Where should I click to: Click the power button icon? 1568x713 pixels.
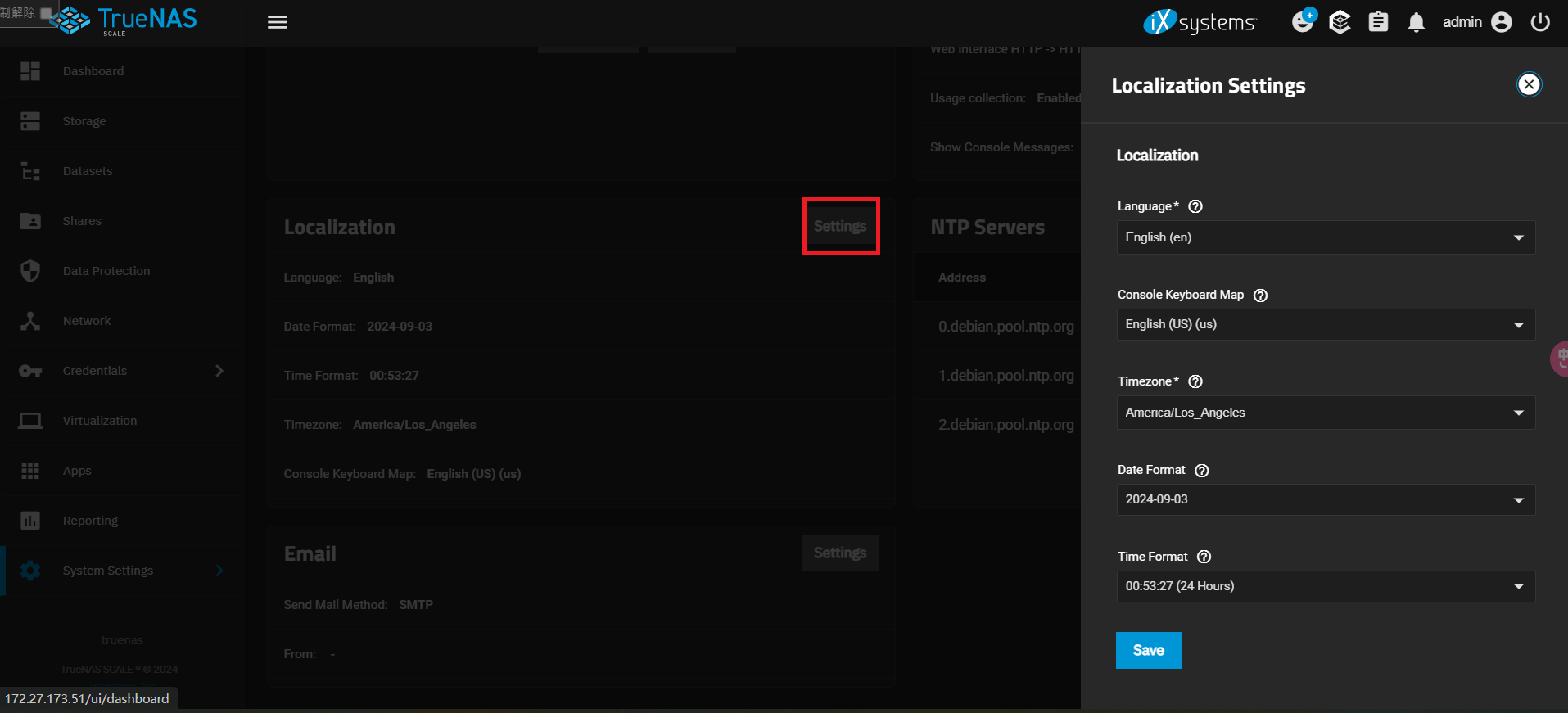pos(1540,22)
